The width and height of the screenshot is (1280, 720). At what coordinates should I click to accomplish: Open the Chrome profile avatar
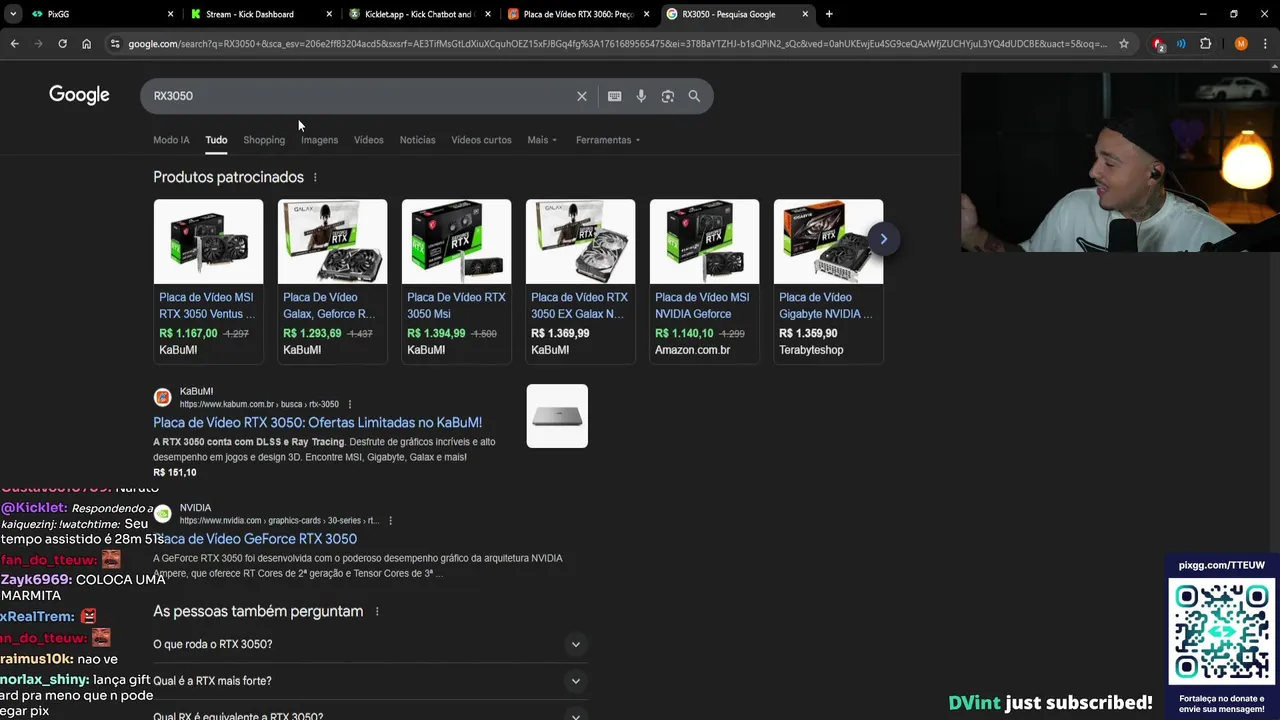1241,44
